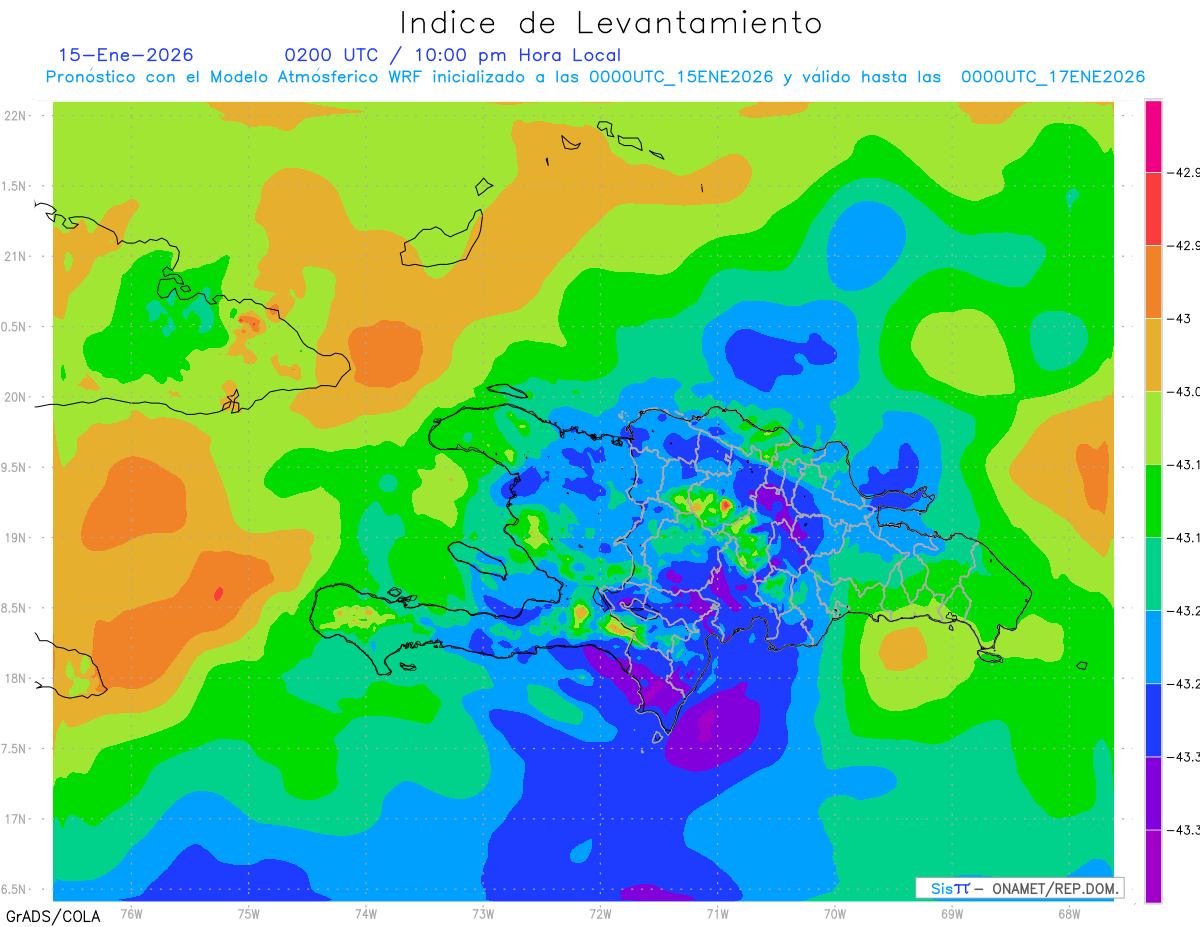
Task: Click the magenta swatch in the color scale
Action: pos(1153,136)
